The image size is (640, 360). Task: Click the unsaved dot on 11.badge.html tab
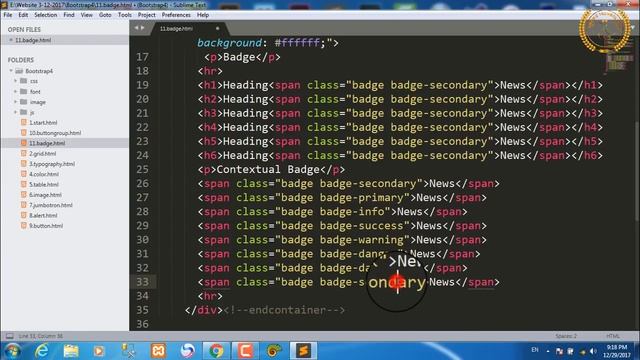[x=217, y=28]
